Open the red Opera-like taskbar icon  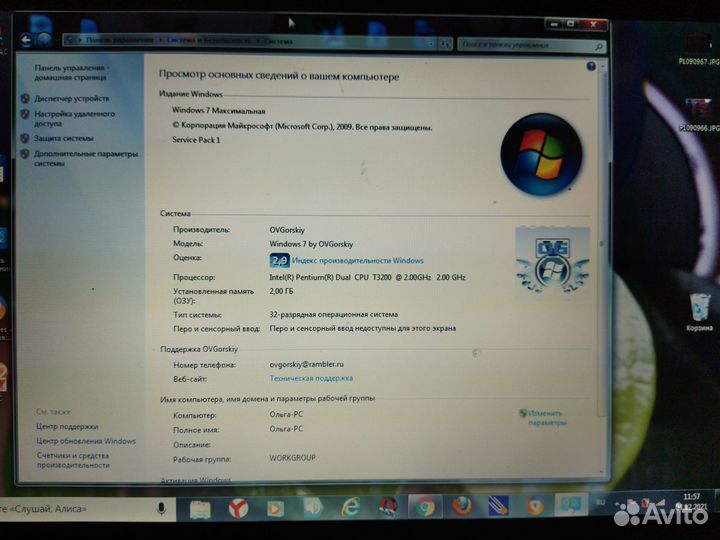click(x=388, y=507)
